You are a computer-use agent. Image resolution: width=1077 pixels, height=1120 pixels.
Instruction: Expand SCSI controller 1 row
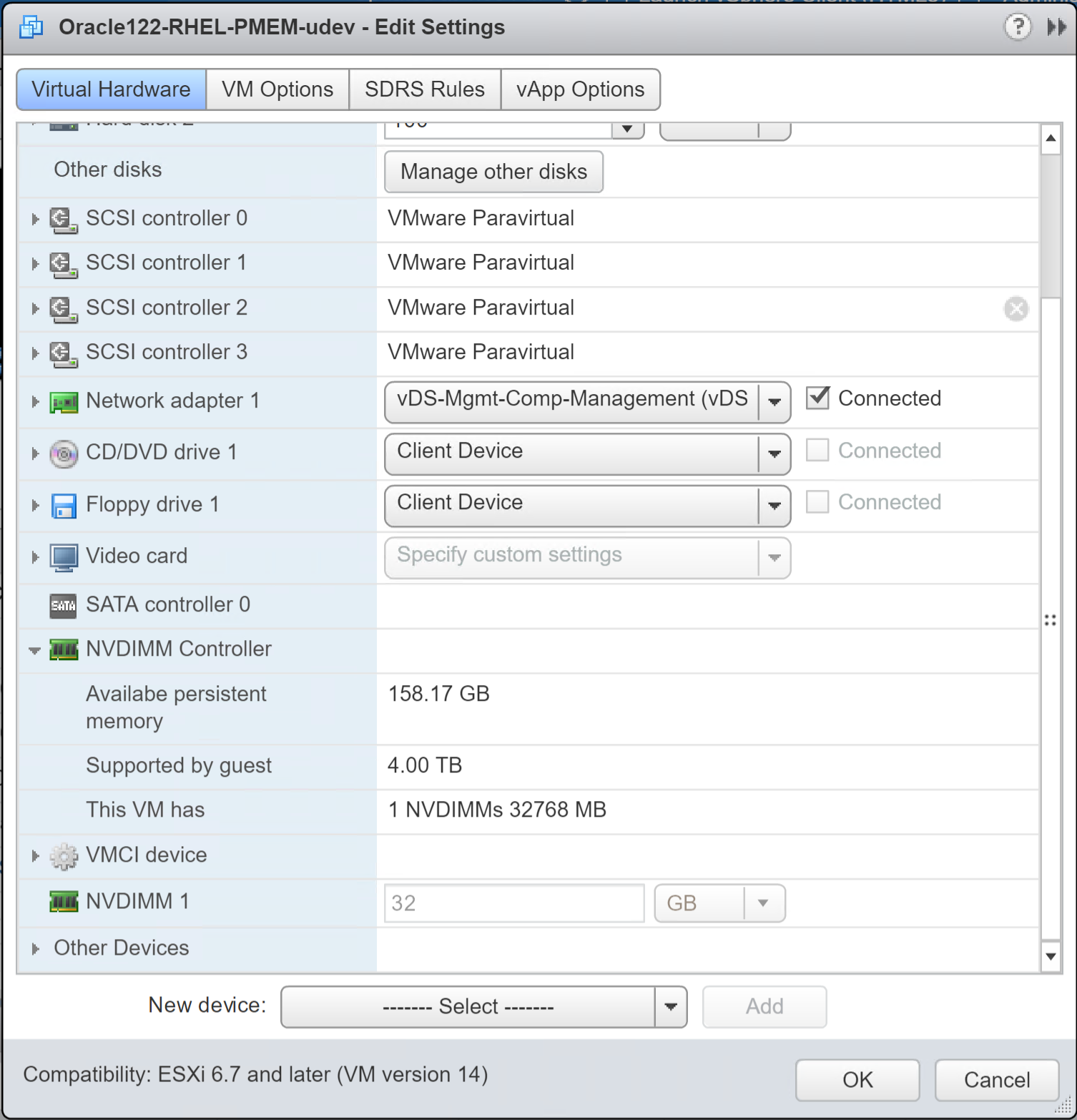coord(35,264)
